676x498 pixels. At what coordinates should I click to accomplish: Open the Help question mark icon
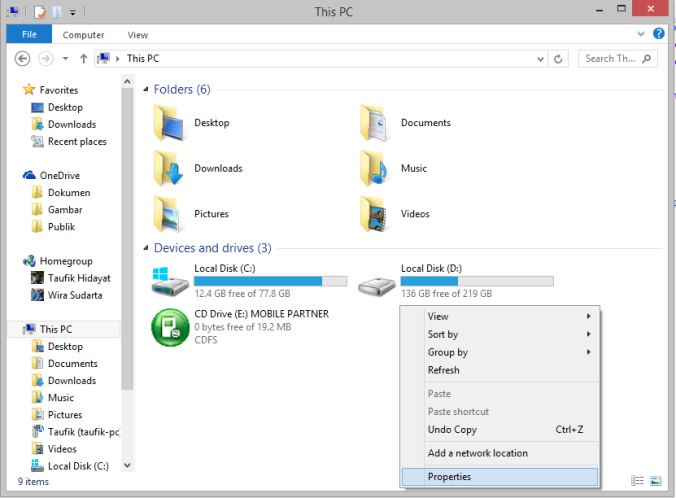point(658,33)
